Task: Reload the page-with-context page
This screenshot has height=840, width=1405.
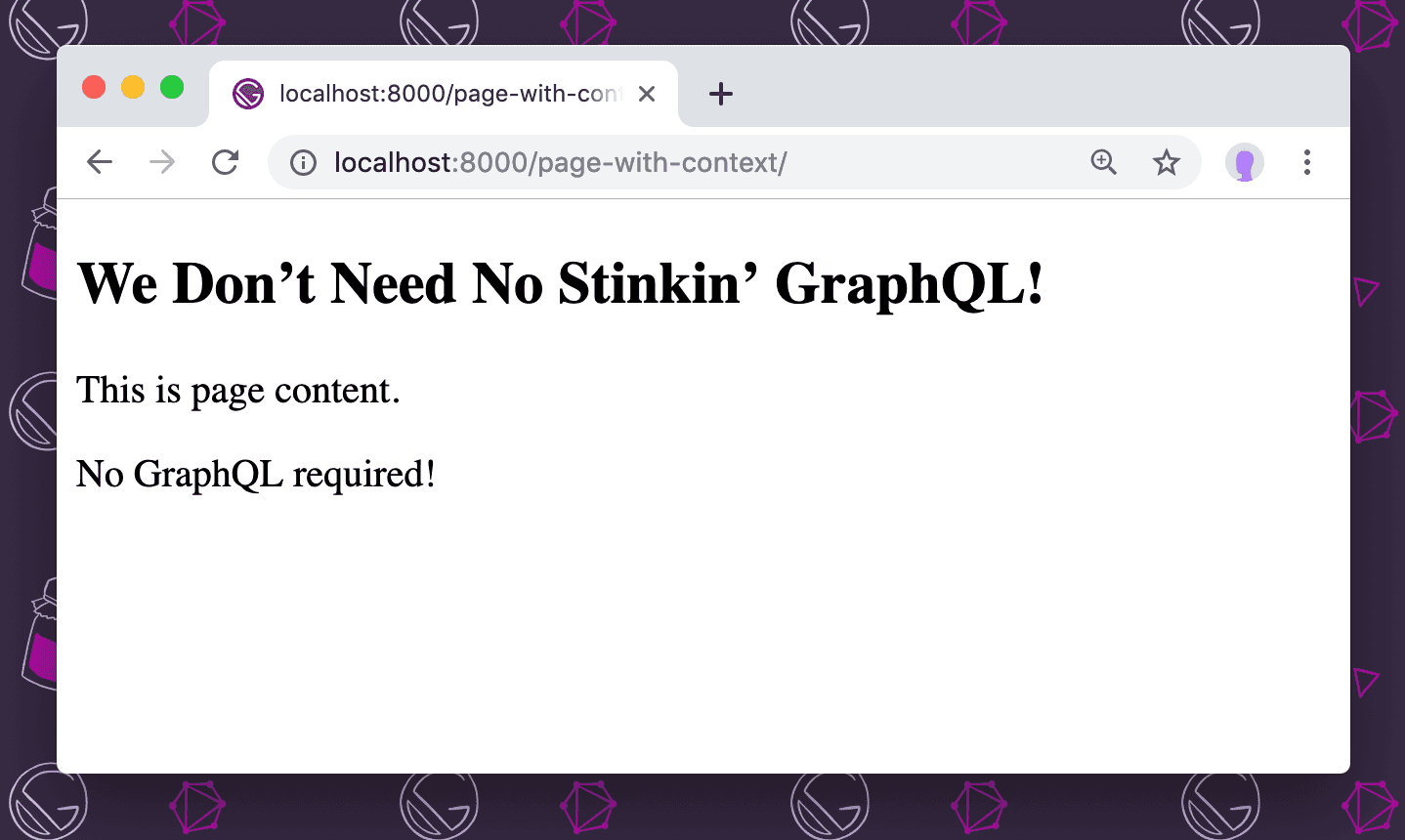Action: pyautogui.click(x=226, y=162)
